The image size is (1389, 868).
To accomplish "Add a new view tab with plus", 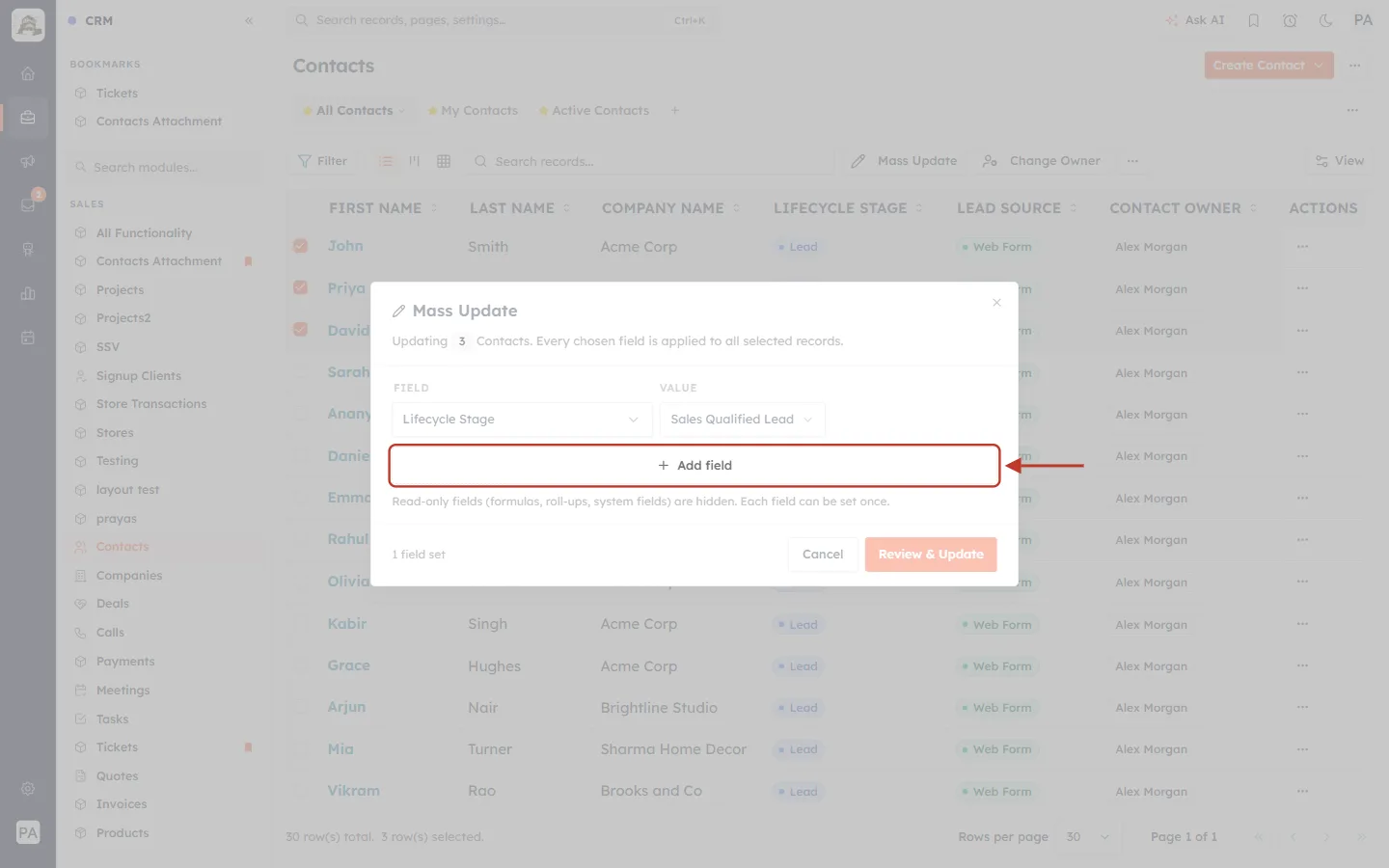I will tap(675, 111).
